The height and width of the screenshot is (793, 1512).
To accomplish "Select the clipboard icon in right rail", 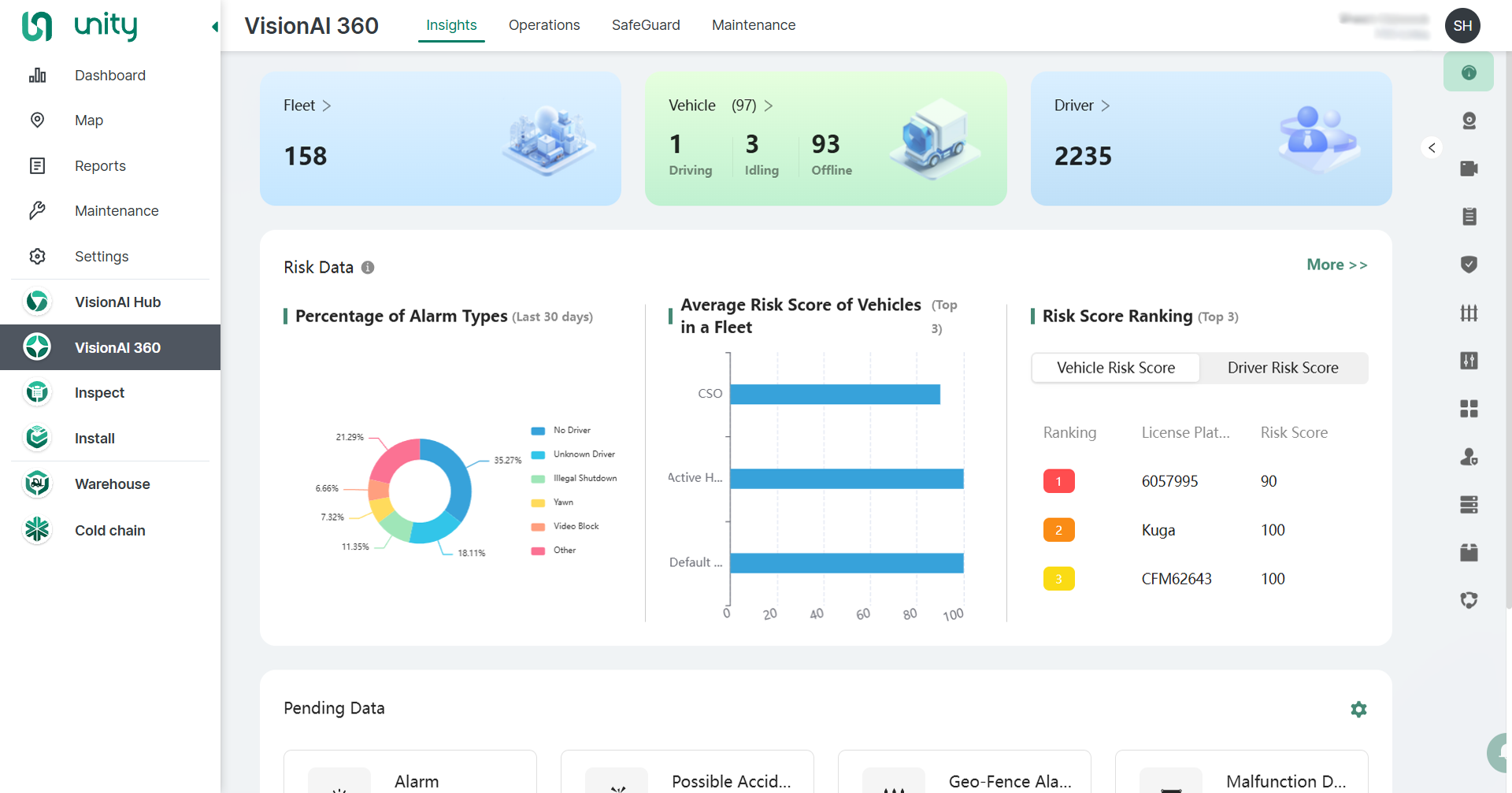I will click(x=1469, y=217).
